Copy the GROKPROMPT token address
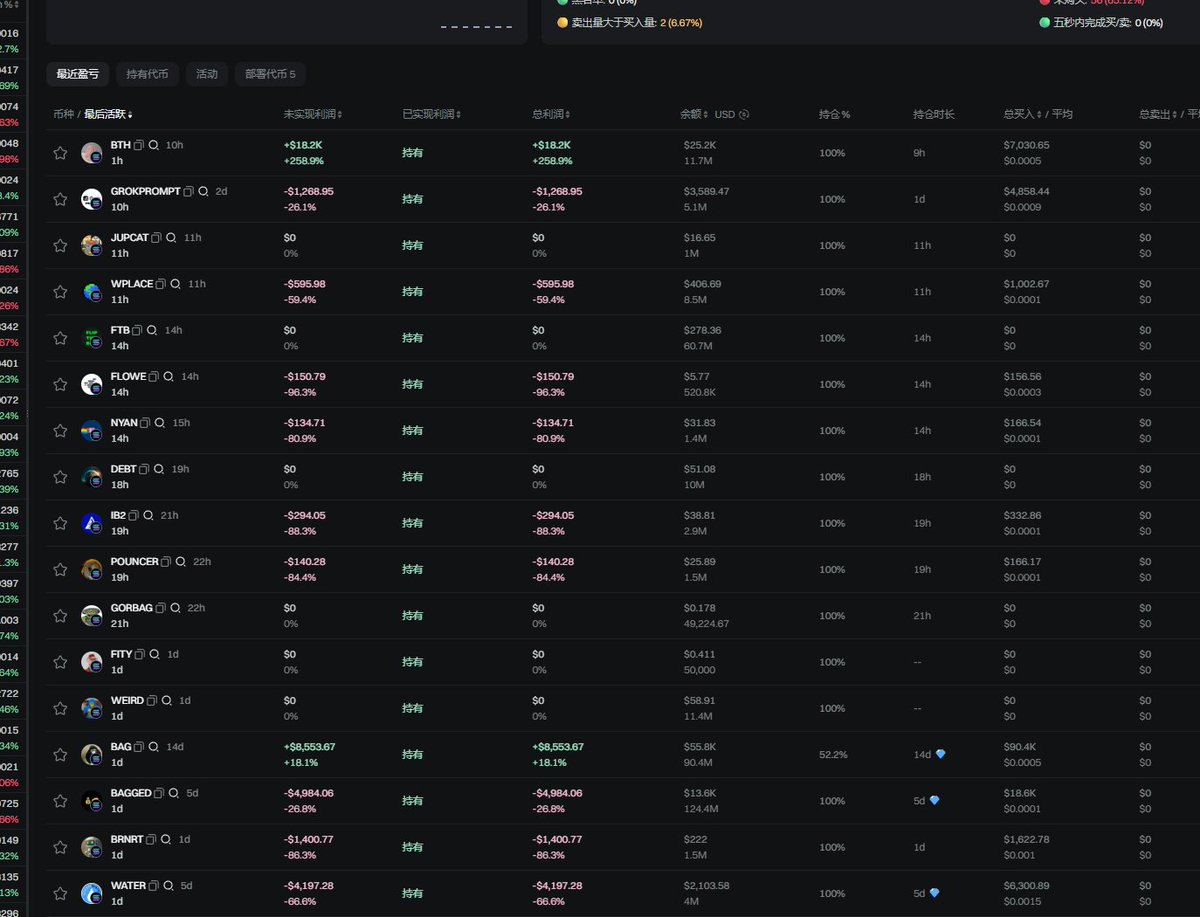 point(189,191)
